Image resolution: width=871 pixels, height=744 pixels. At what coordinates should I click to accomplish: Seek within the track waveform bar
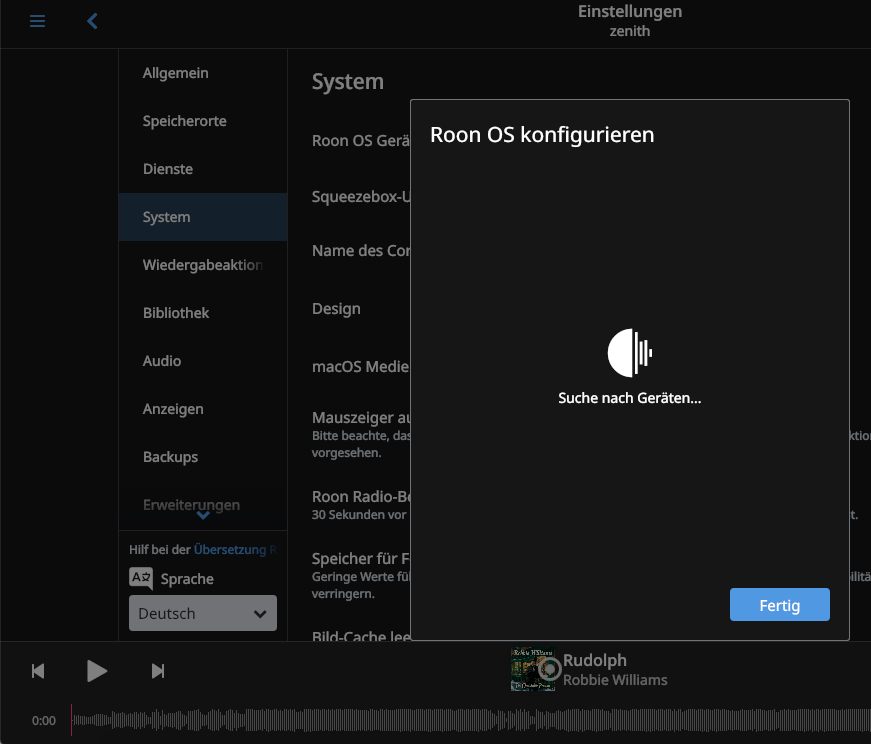470,719
